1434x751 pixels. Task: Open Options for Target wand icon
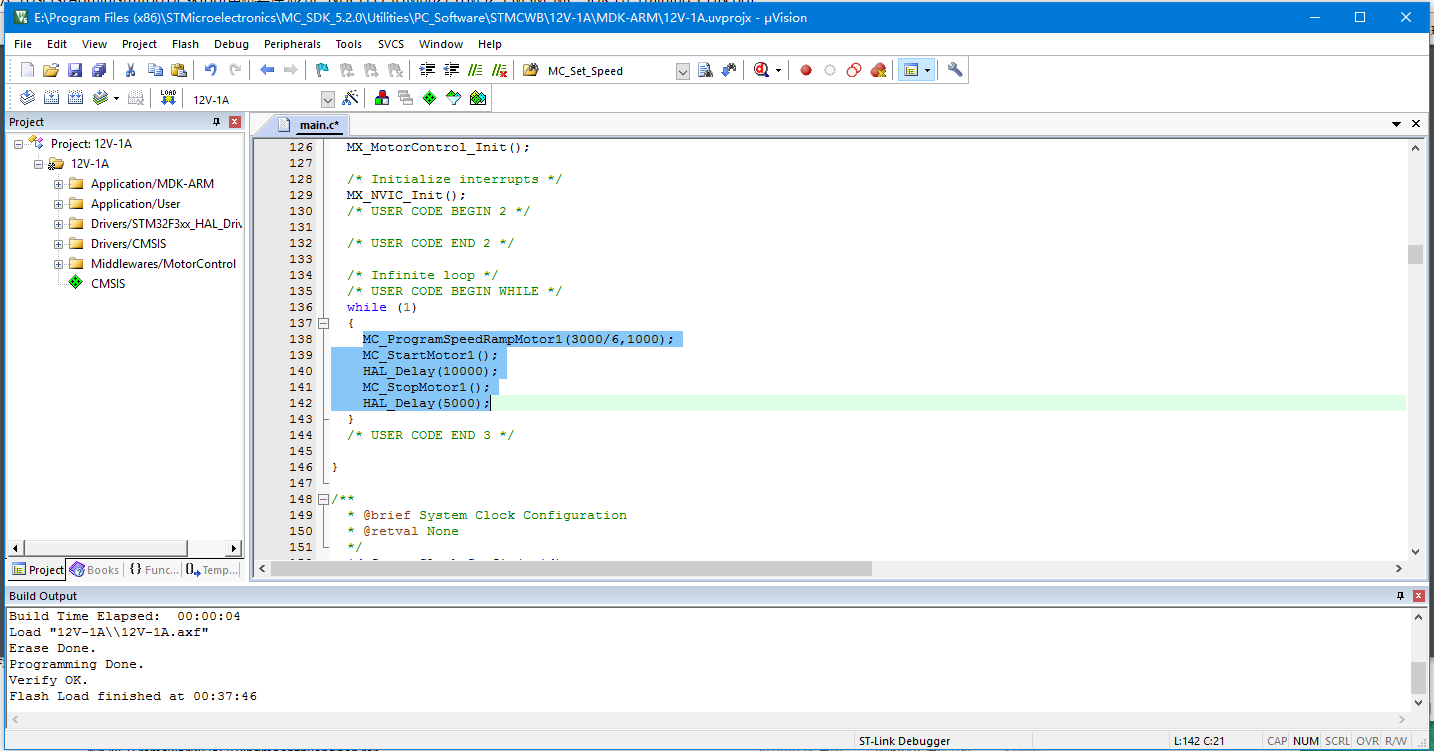click(x=350, y=98)
